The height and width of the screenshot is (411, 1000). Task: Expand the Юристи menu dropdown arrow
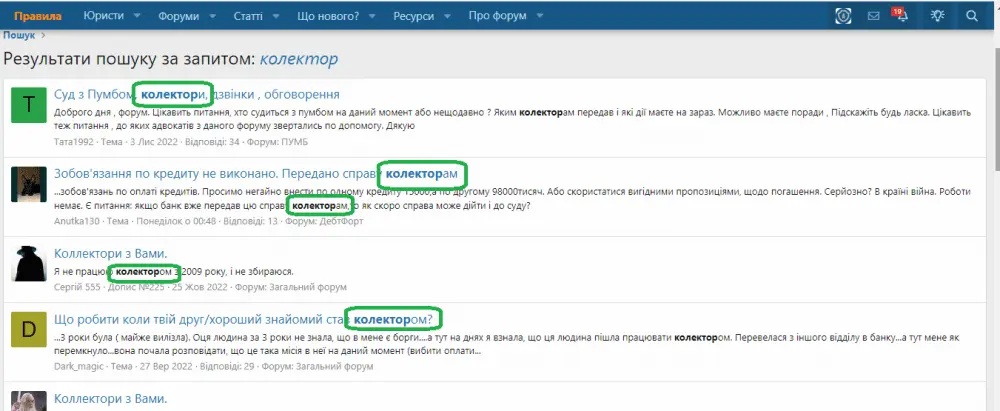pos(136,17)
